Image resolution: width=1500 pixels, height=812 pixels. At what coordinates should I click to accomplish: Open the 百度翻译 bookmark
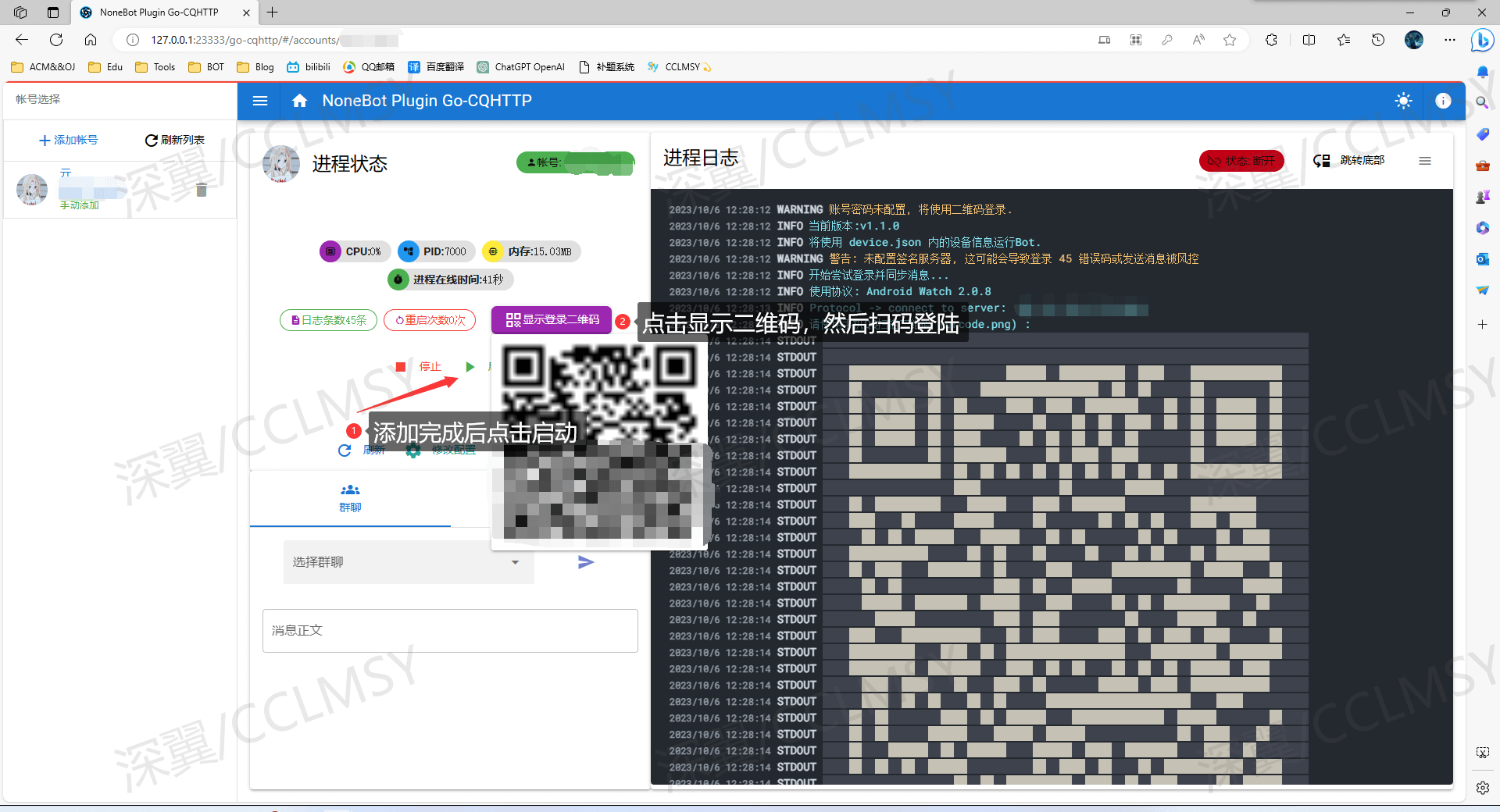(x=436, y=67)
